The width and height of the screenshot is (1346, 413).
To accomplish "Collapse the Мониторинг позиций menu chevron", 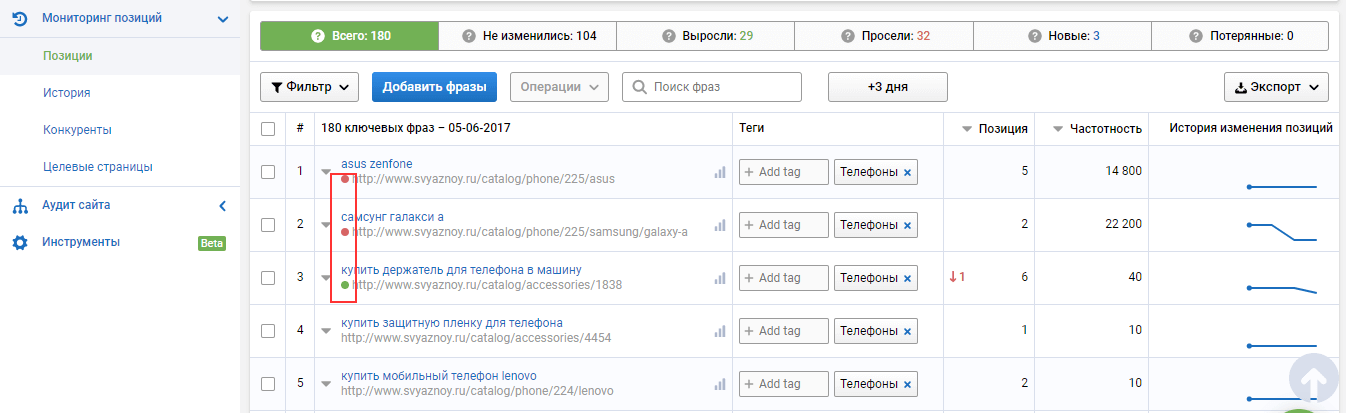I will [223, 19].
